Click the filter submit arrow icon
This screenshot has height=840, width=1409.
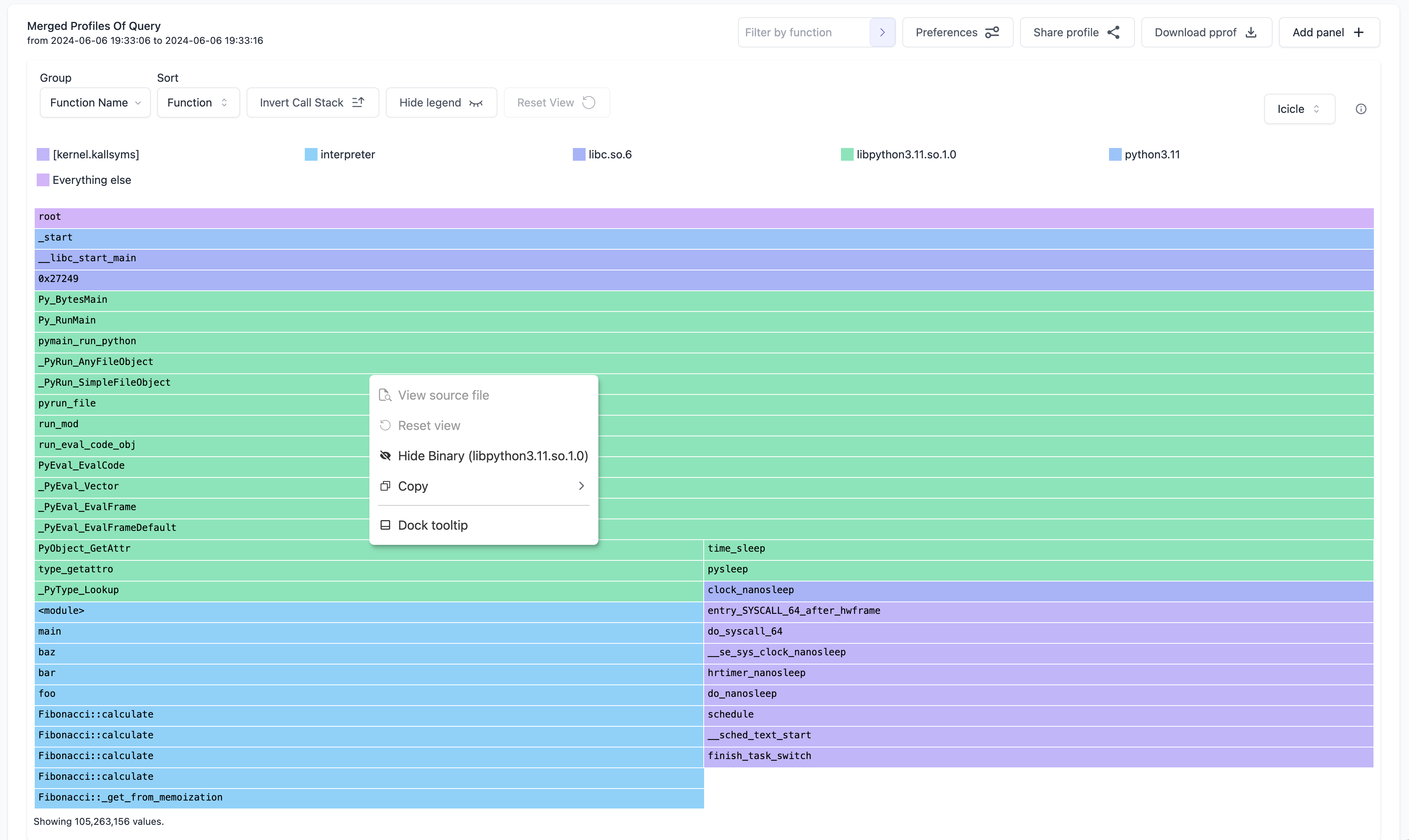coord(881,32)
